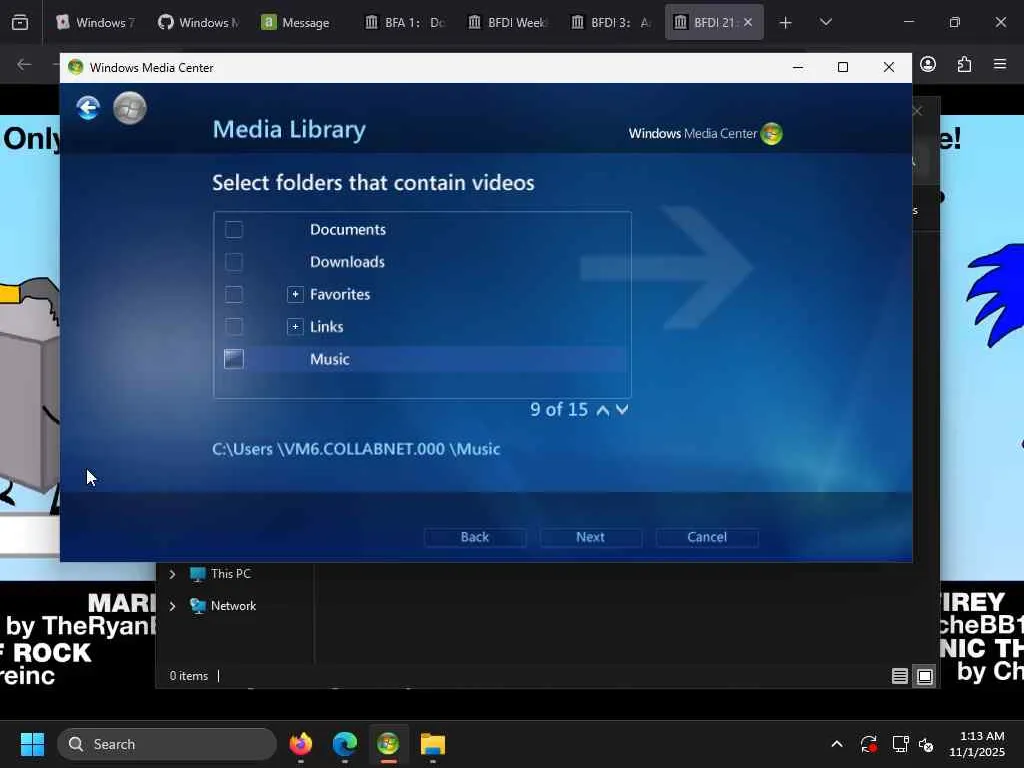Switch to the BFDI 3 browser tab
1024x768 pixels.
[x=611, y=22]
